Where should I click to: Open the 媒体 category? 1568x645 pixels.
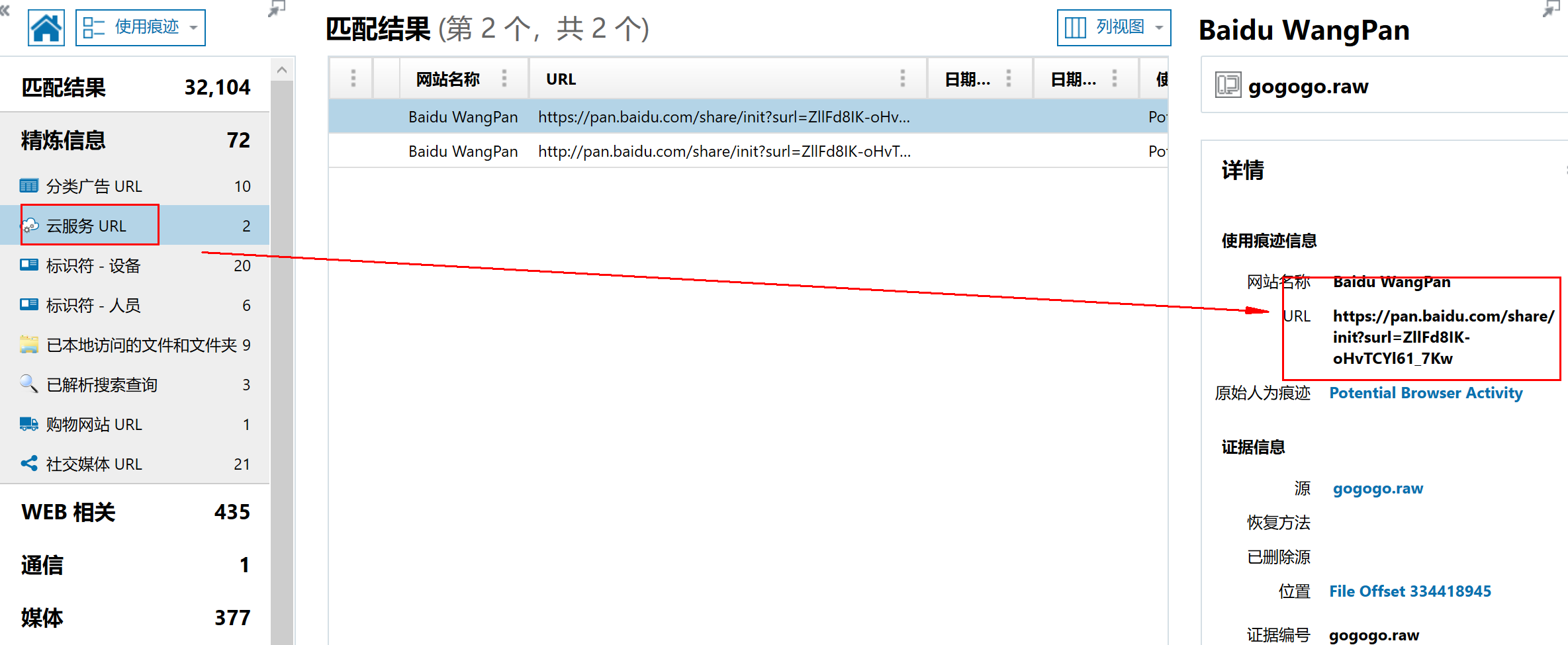(x=135, y=618)
